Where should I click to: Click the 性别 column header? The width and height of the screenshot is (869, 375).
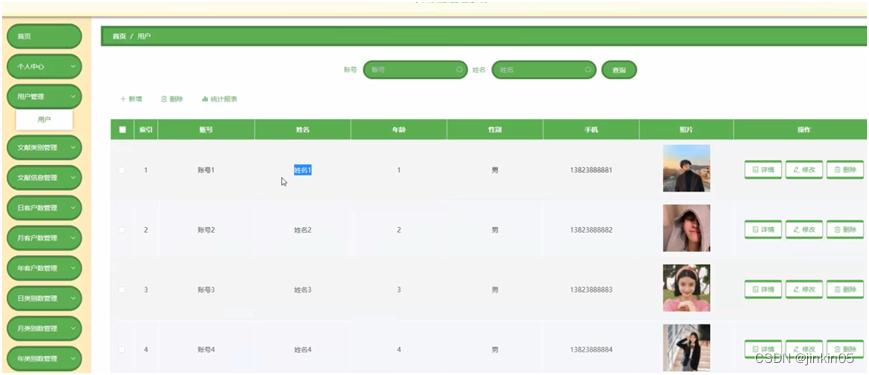[x=495, y=130]
